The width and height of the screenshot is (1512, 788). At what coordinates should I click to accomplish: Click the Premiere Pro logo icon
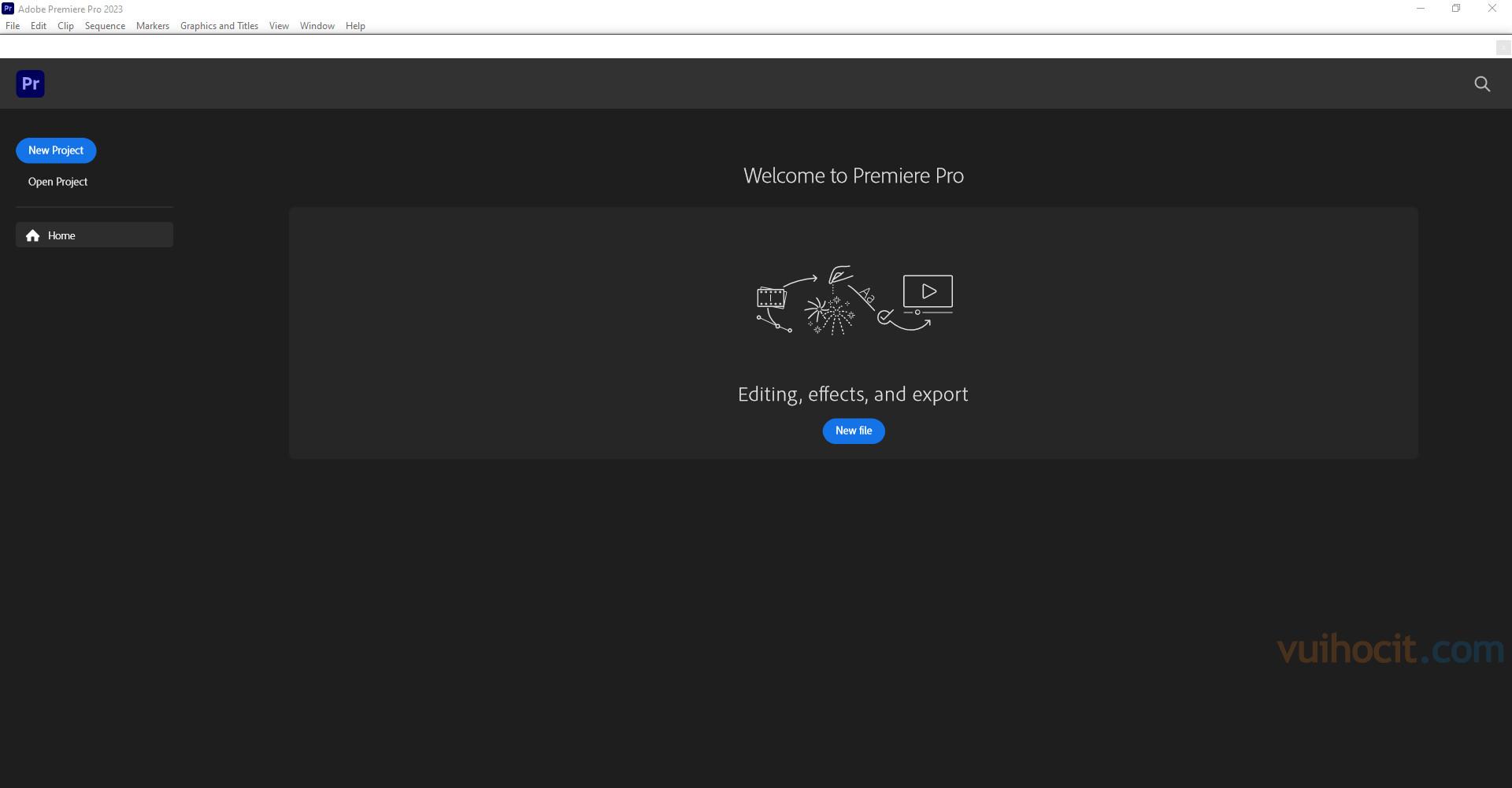(x=30, y=83)
